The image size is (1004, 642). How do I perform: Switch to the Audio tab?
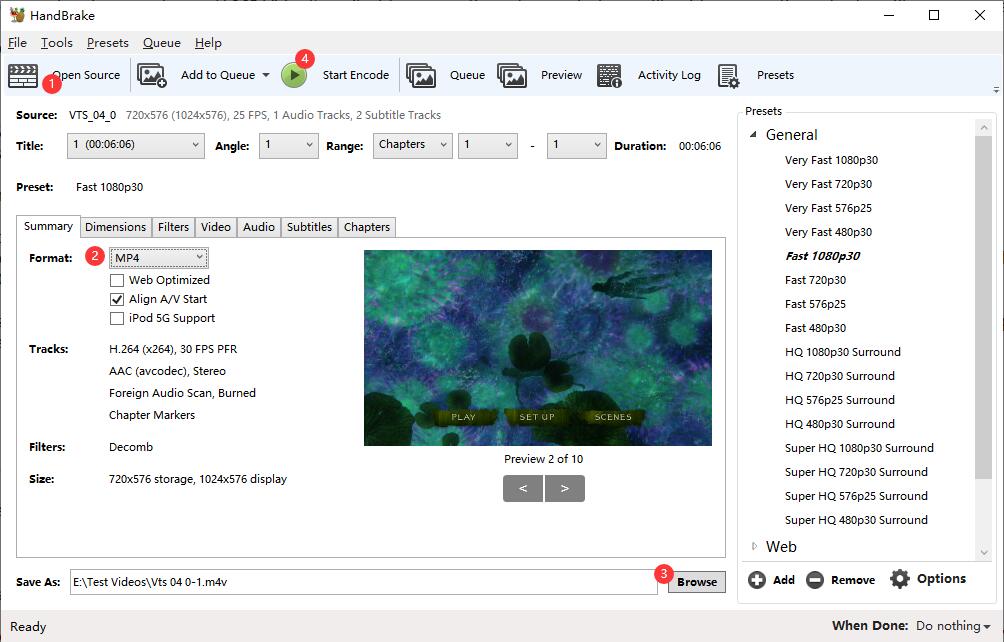259,227
